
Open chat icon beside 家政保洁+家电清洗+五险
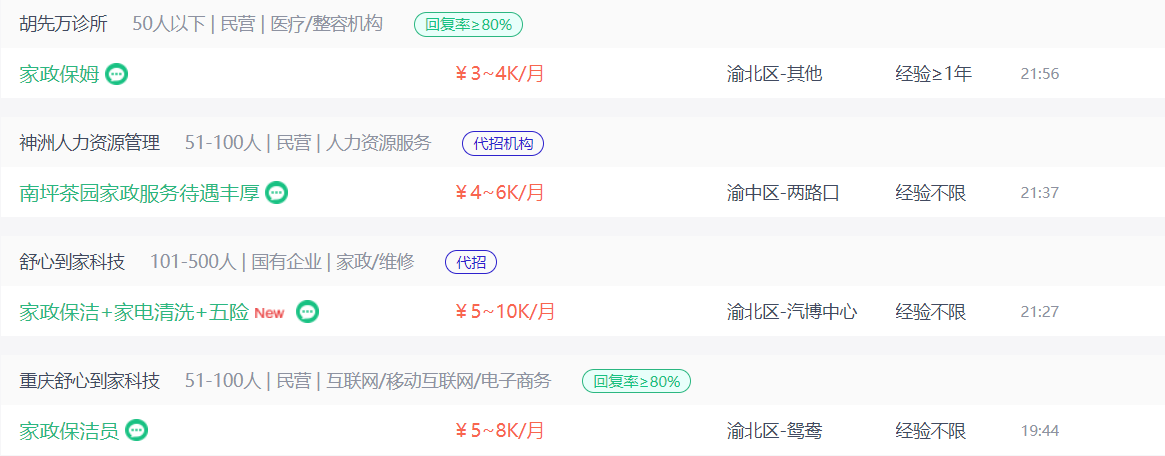(x=308, y=312)
